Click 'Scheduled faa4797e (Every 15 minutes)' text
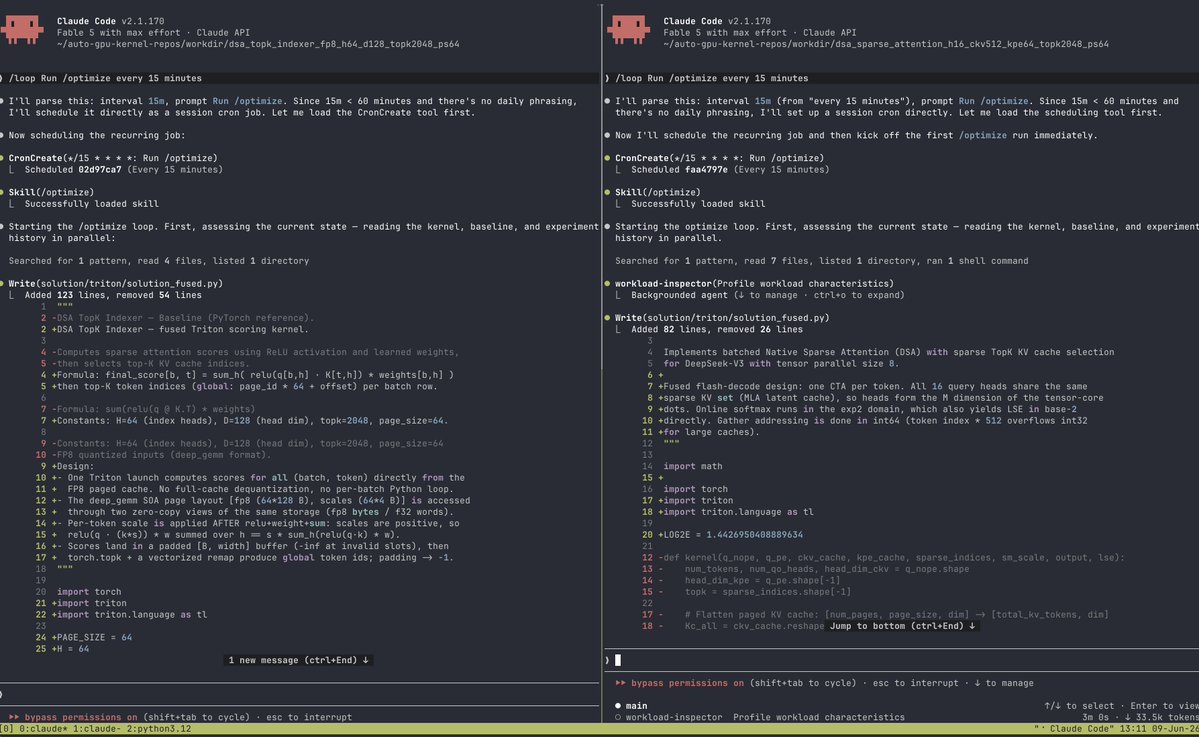The width and height of the screenshot is (1199, 737). click(x=729, y=170)
